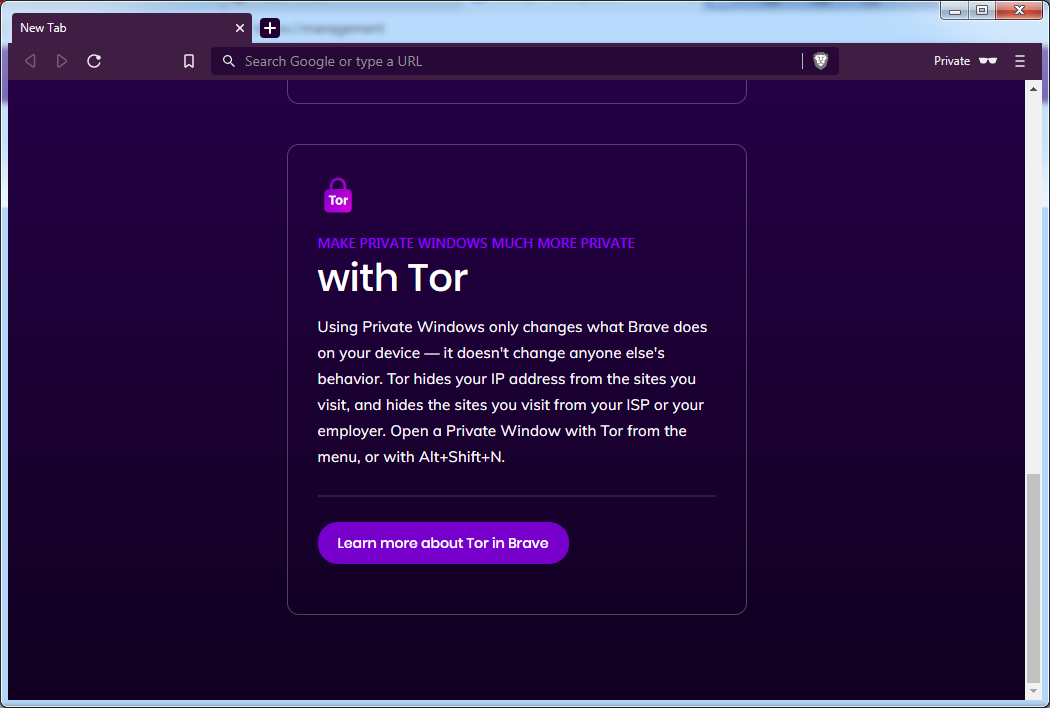The width and height of the screenshot is (1050, 708).
Task: Reload the page with the refresh icon
Action: pyautogui.click(x=94, y=61)
